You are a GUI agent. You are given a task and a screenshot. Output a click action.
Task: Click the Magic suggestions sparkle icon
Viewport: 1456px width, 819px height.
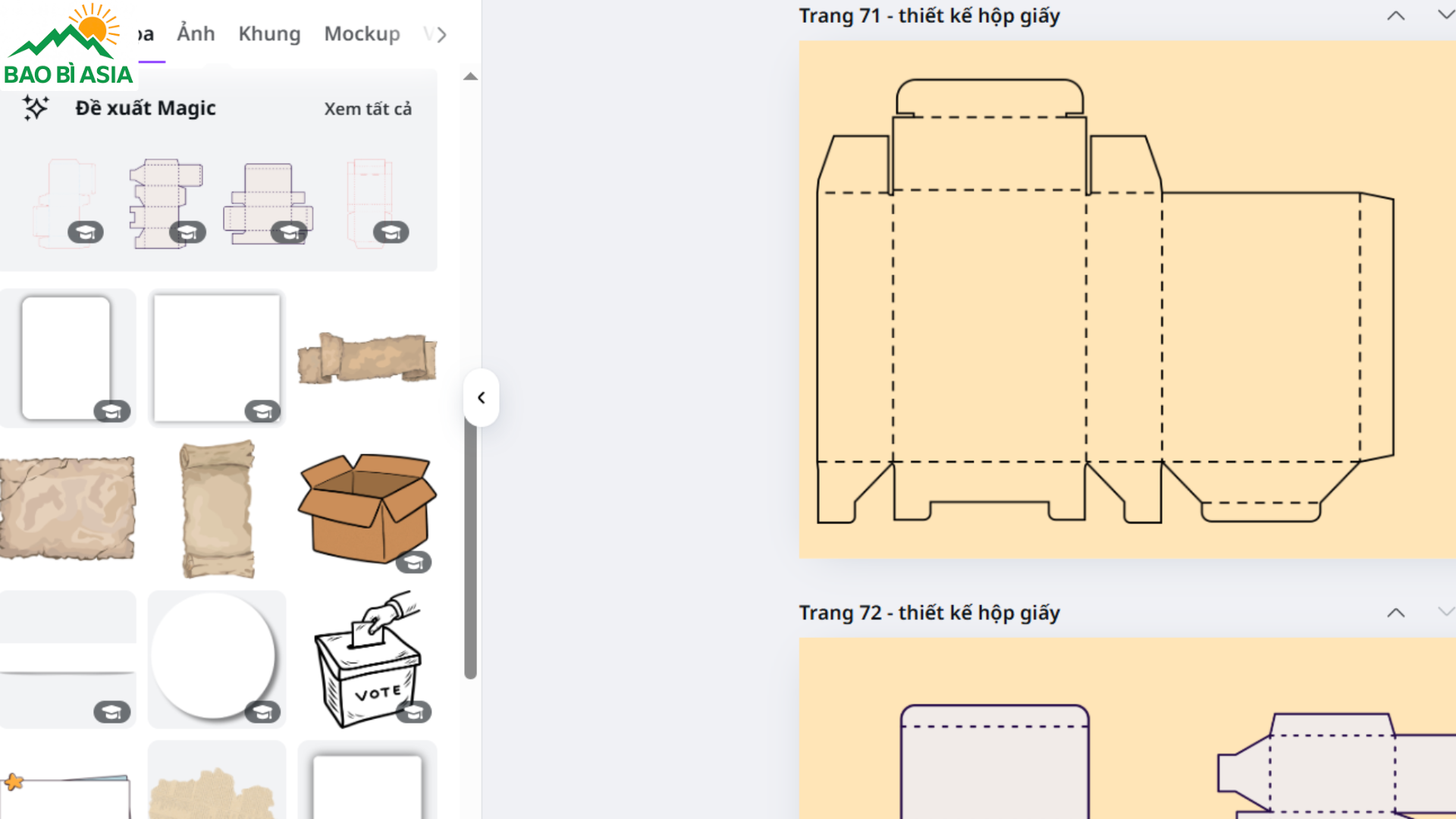click(x=35, y=108)
